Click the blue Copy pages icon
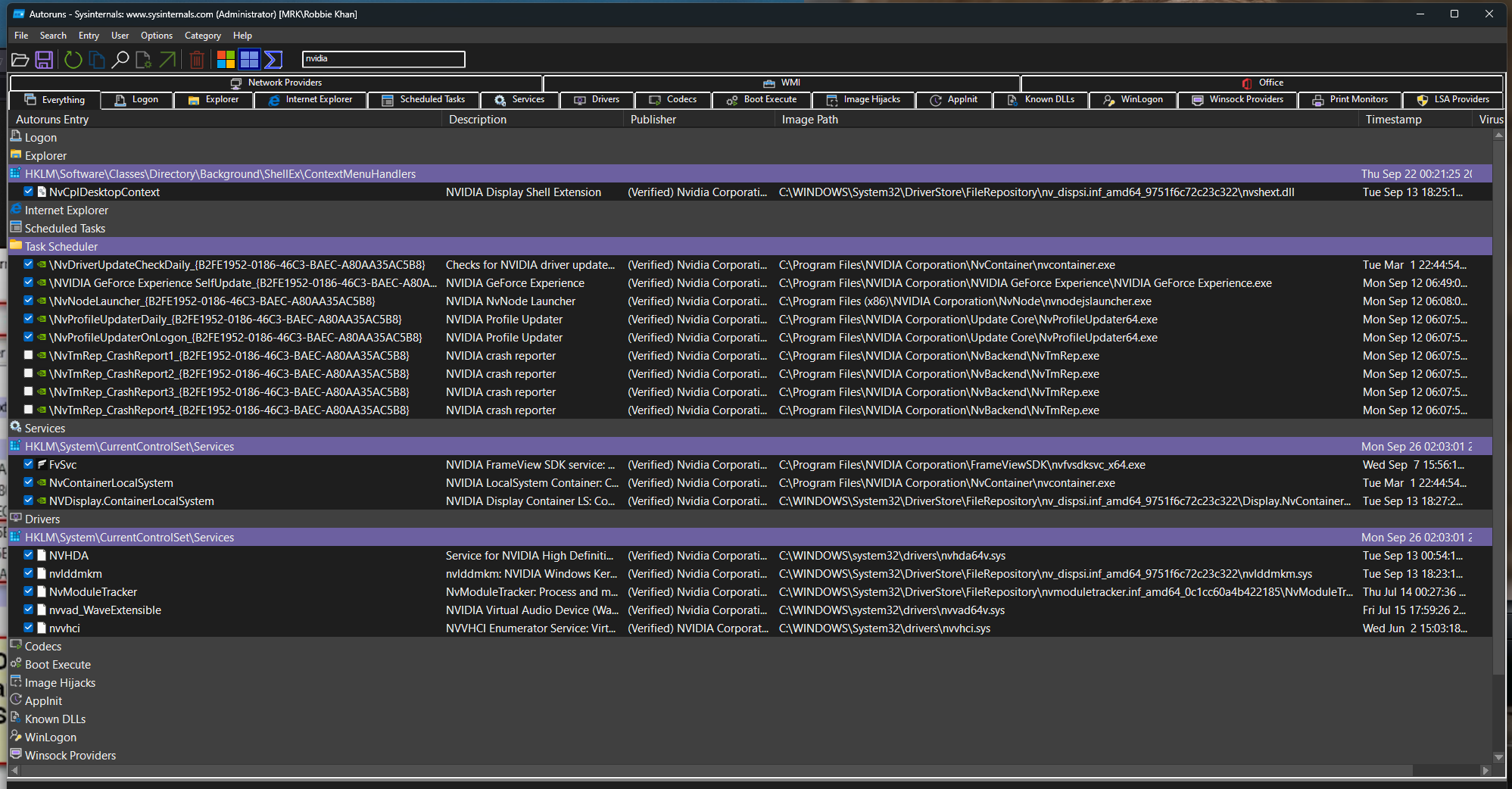Image resolution: width=1512 pixels, height=789 pixels. (96, 59)
